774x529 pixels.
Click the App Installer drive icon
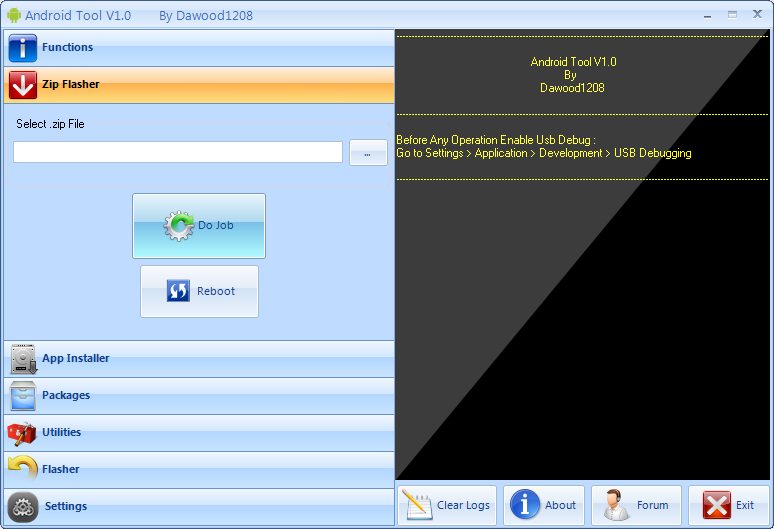(23, 359)
